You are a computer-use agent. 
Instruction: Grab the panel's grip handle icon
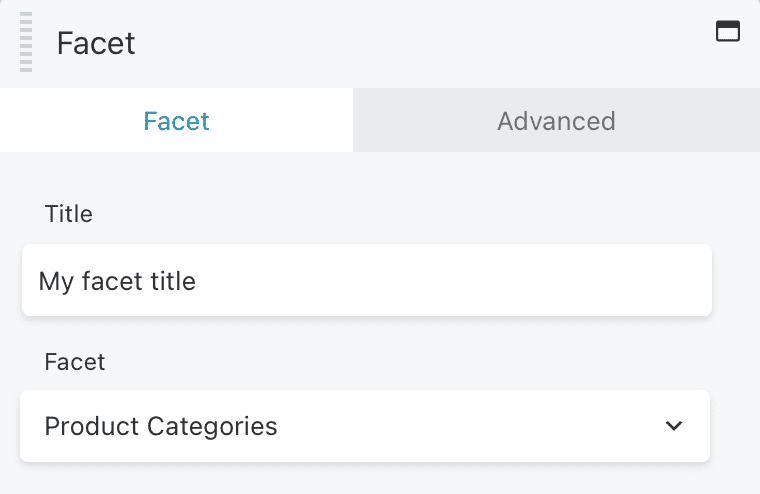tap(26, 42)
